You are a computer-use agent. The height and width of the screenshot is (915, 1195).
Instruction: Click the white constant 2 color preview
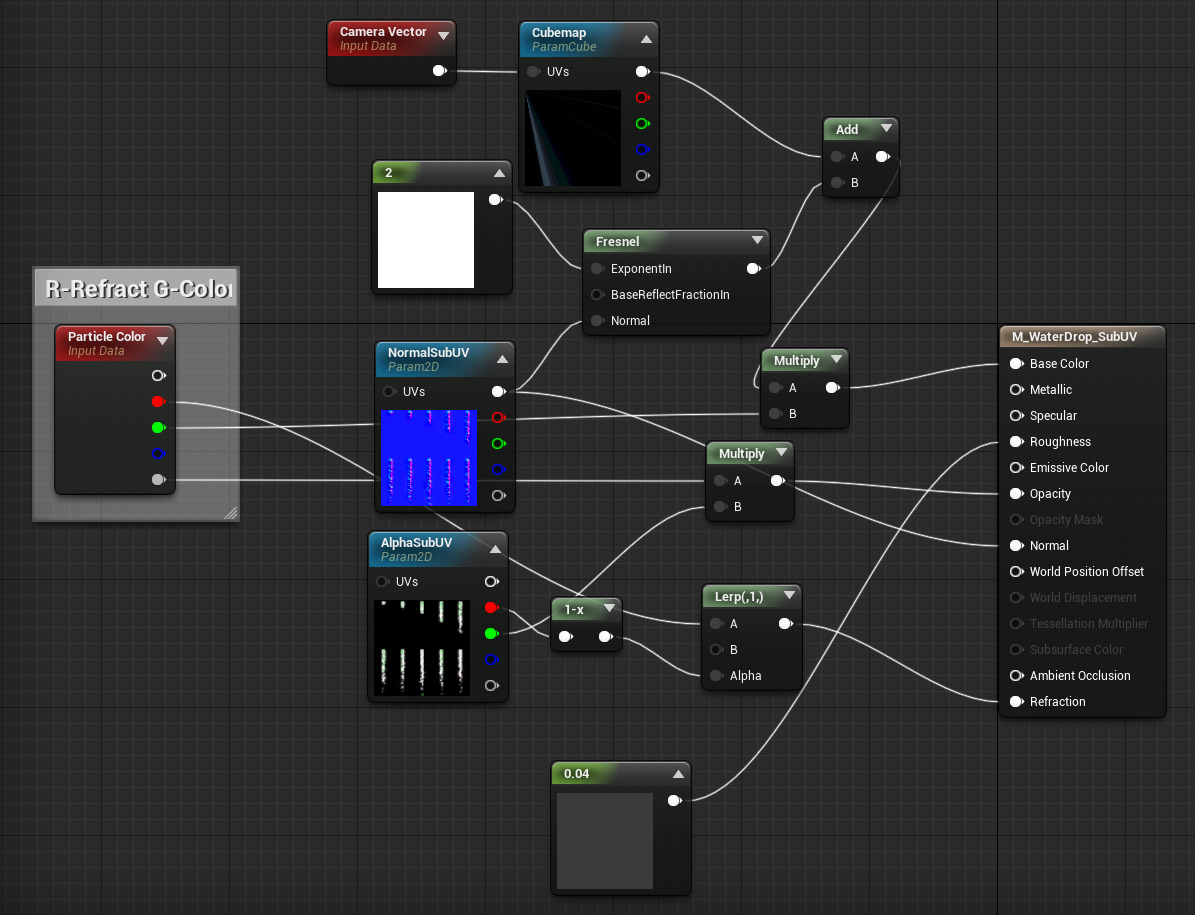tap(426, 240)
